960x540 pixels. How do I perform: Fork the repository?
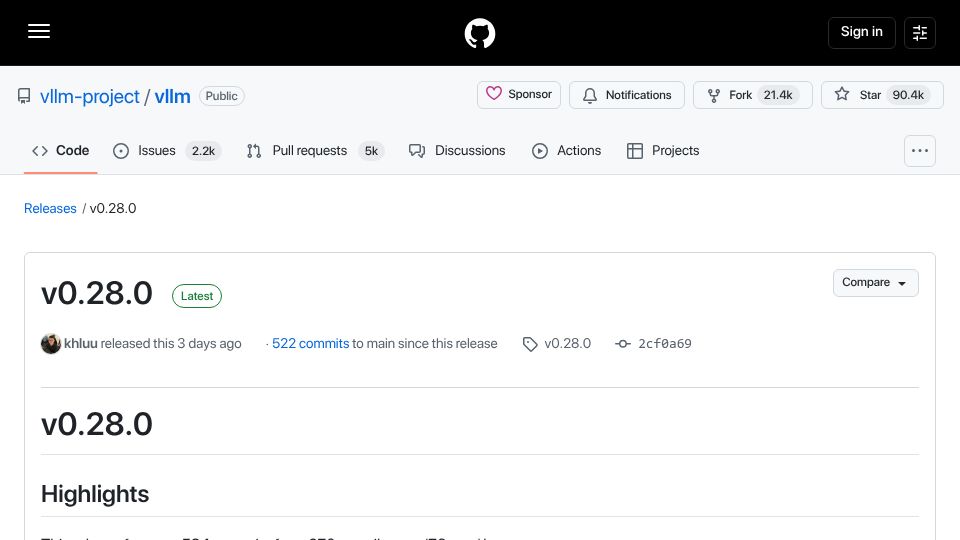[752, 95]
